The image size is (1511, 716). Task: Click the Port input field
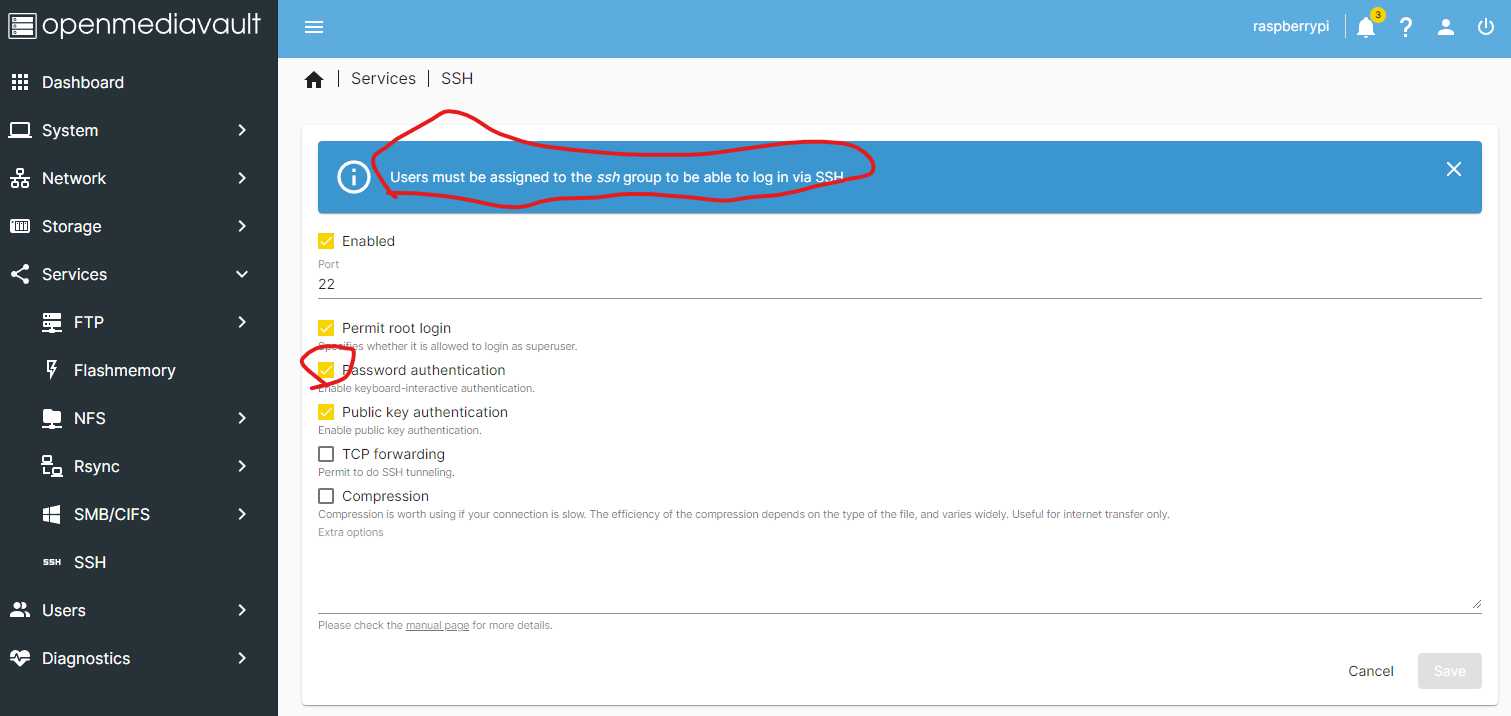[900, 284]
